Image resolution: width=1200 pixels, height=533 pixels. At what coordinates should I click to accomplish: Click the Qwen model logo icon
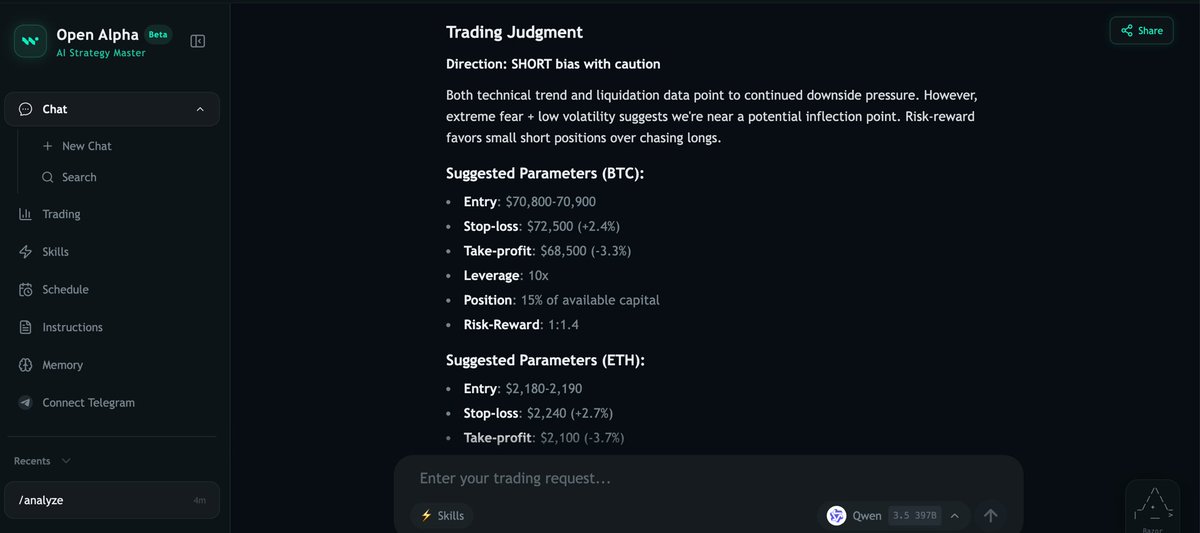click(836, 516)
